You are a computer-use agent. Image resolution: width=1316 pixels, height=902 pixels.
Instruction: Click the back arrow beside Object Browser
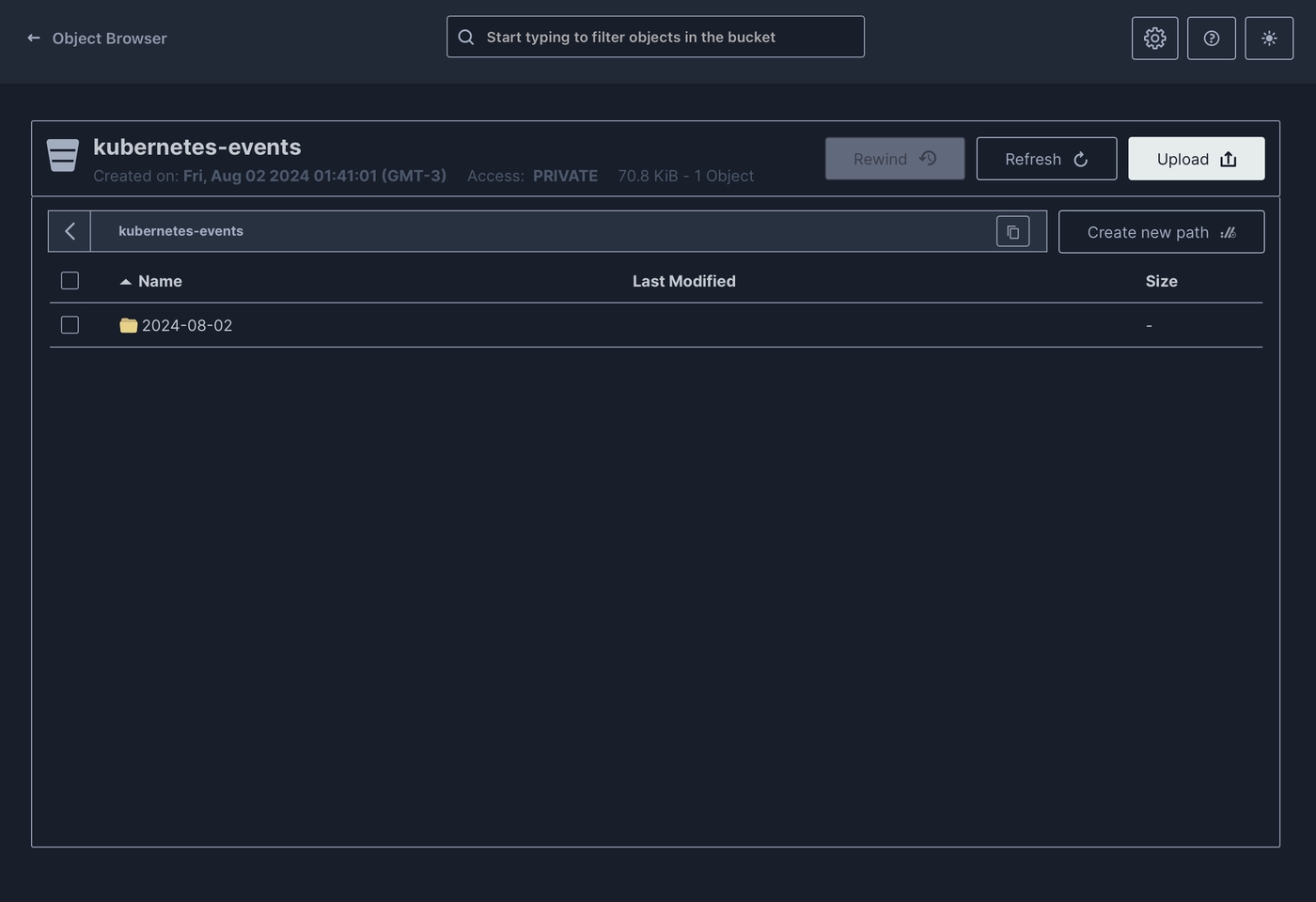point(34,39)
